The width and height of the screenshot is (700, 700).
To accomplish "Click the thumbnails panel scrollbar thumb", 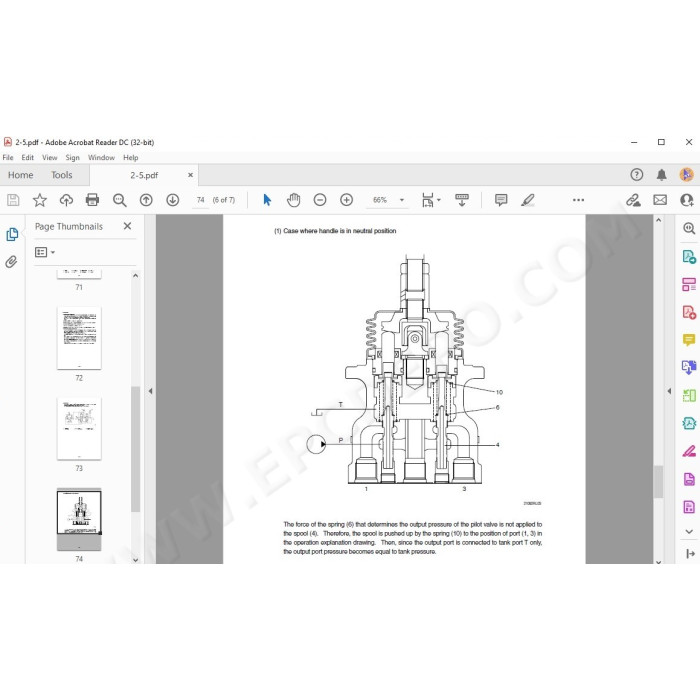I will [136, 449].
